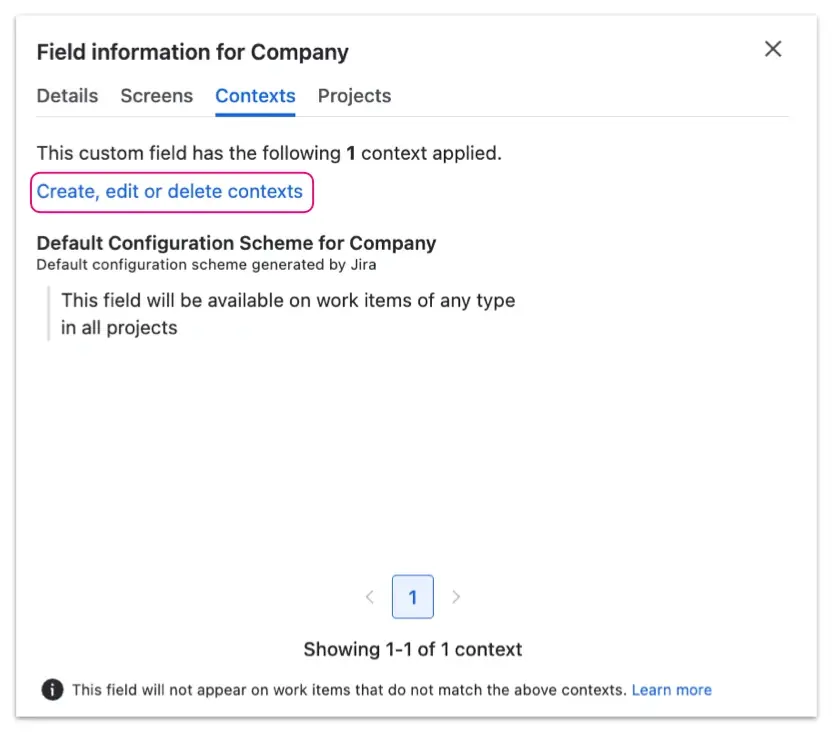Reopen the Contexts tab

(255, 95)
